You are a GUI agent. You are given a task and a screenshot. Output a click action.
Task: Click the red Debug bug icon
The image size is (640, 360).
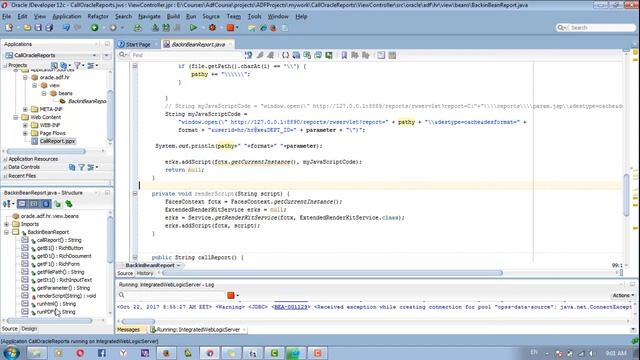212,28
